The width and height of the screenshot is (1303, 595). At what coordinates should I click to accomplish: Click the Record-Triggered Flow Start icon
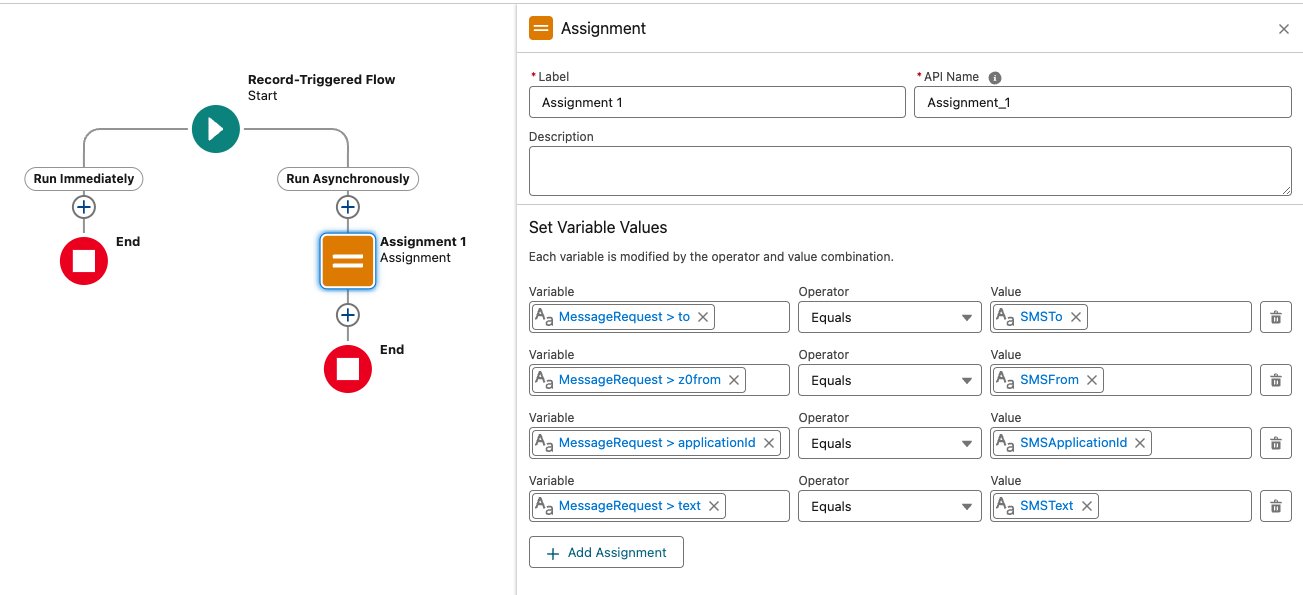[216, 128]
